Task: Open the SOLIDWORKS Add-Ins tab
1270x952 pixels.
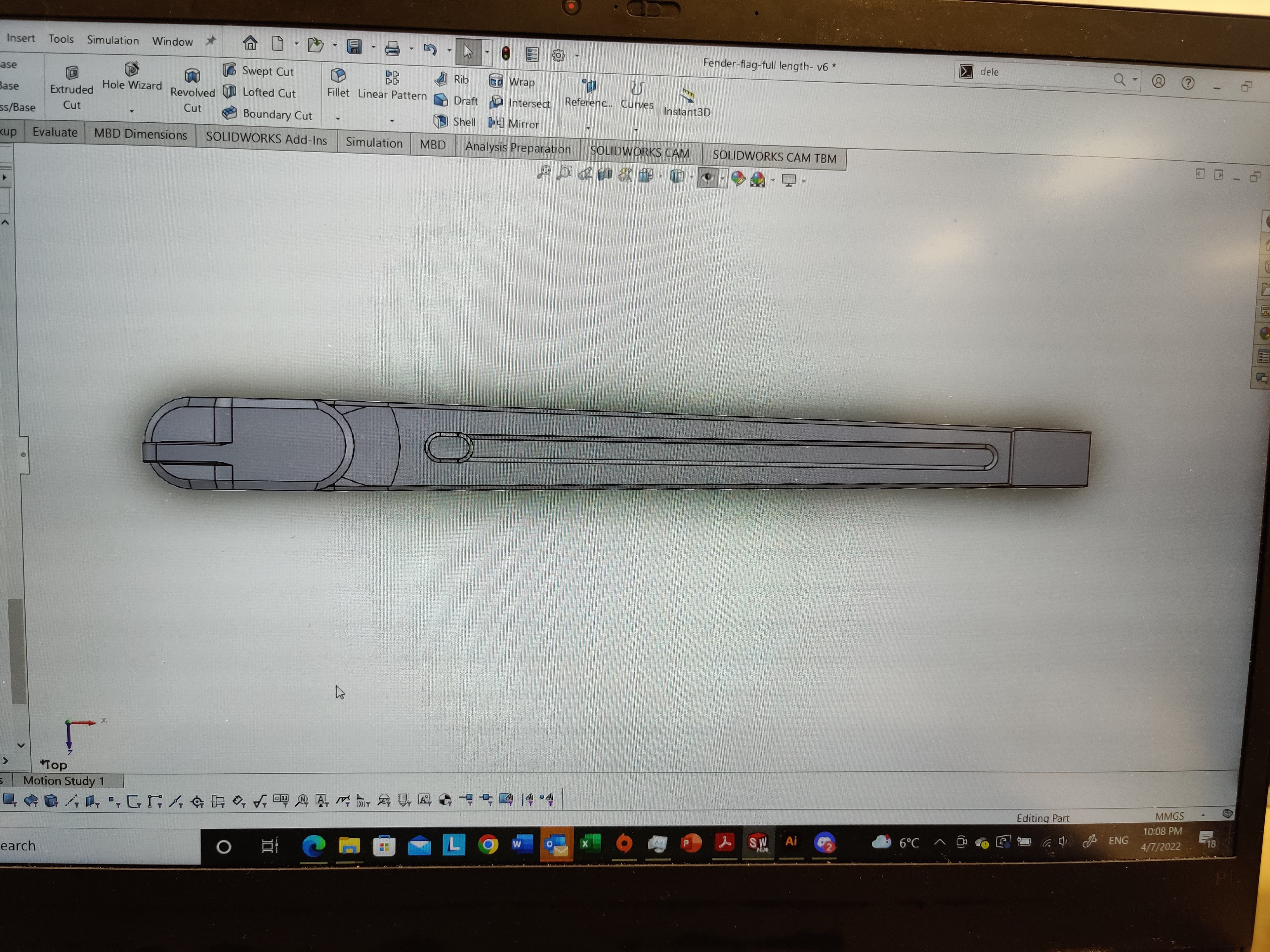Action: [266, 139]
